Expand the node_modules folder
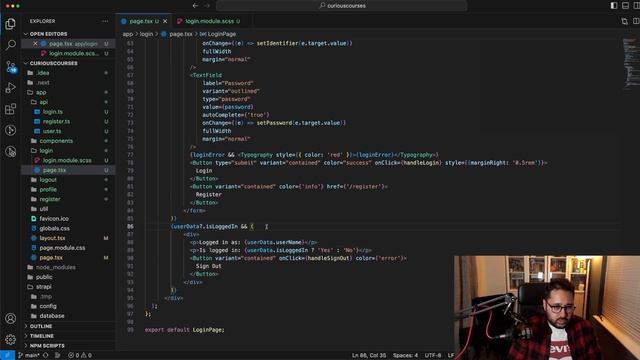640x360 pixels. (68, 267)
